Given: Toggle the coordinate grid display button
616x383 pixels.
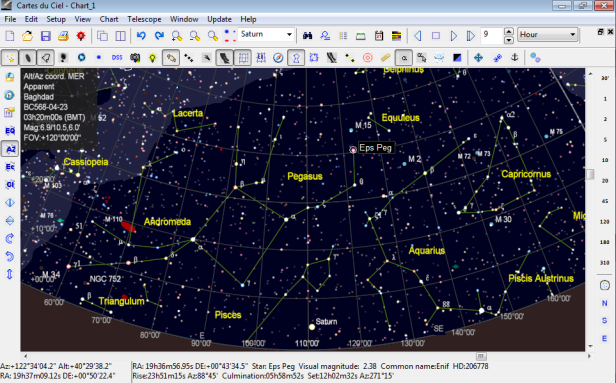Looking at the screenshot, I should 243,58.
